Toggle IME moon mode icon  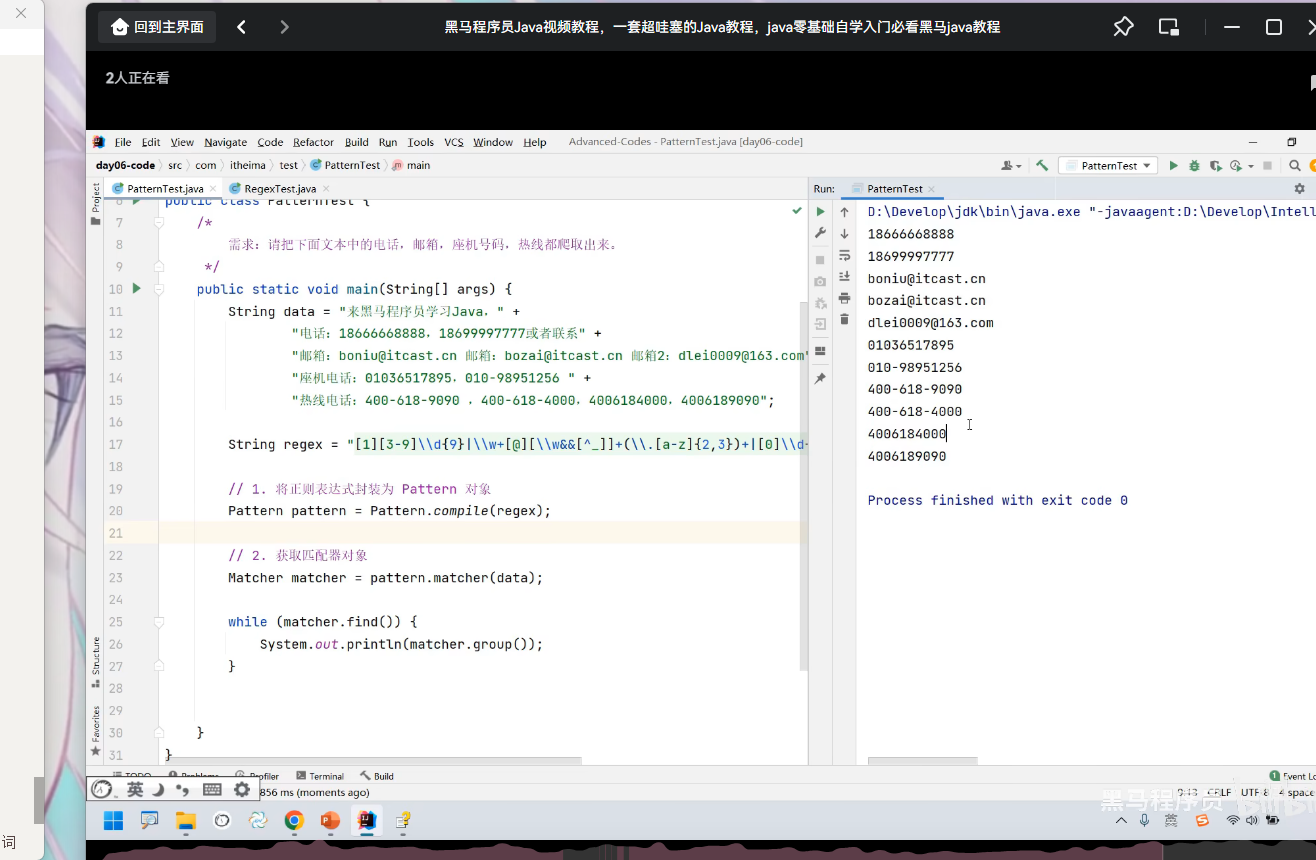[x=158, y=790]
